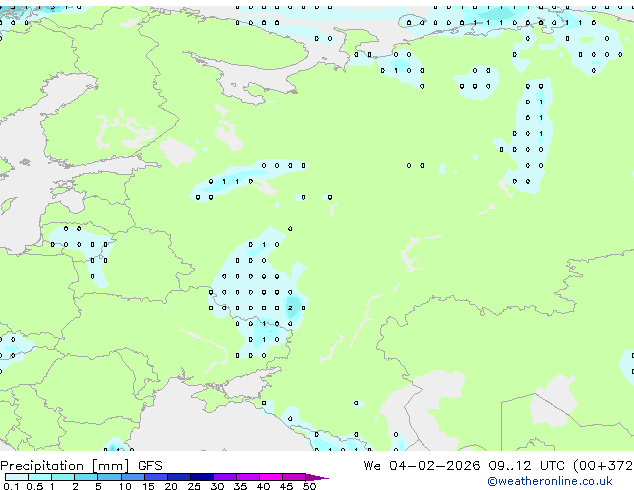Viewport: 634px width, 490px height.
Task: Pick the 15–20 mm blue legend swatch
Action: tap(155, 477)
